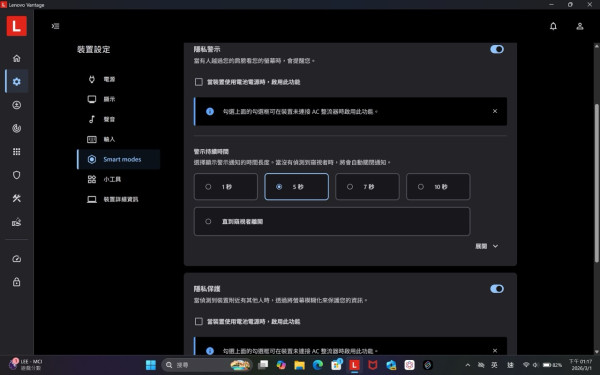600x375 pixels.
Task: Open the hammer and wrench tools icon in the sidebar
Action: coord(16,198)
